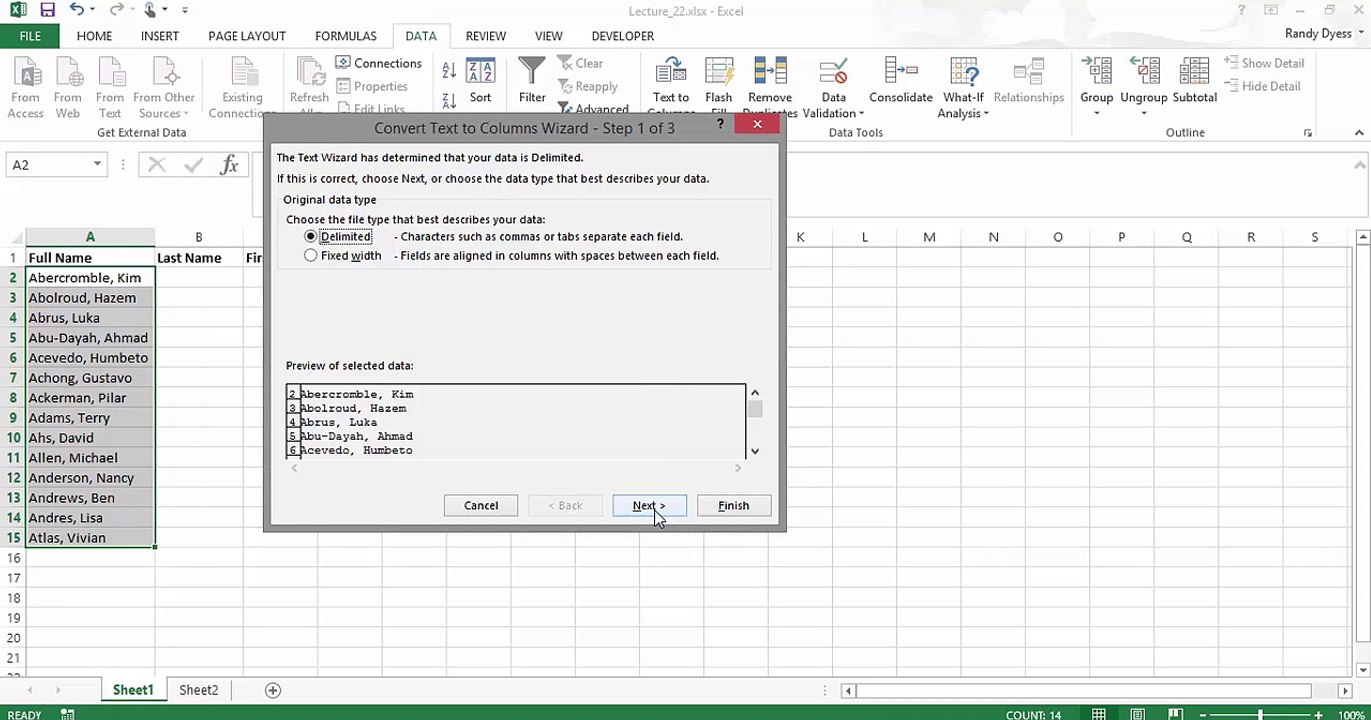Click the new sheet plus icon
Viewport: 1371px width, 720px height.
pos(273,690)
